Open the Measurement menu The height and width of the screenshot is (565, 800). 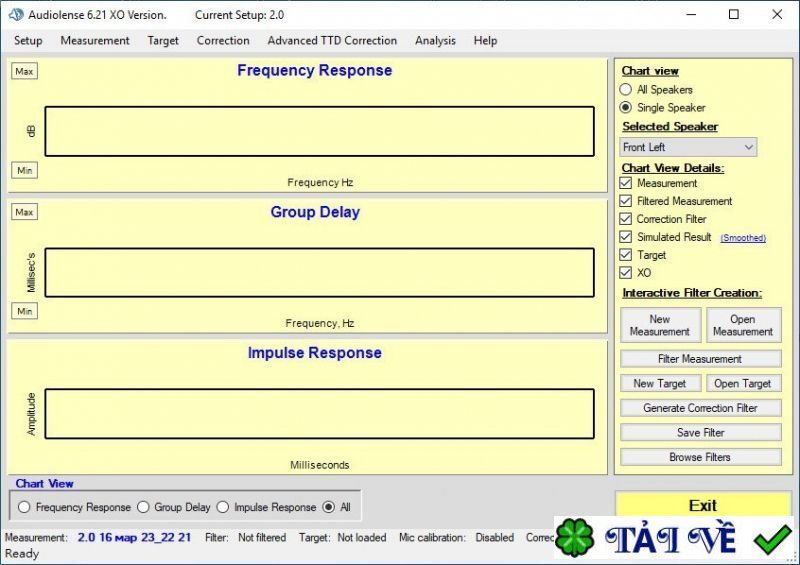coord(95,41)
